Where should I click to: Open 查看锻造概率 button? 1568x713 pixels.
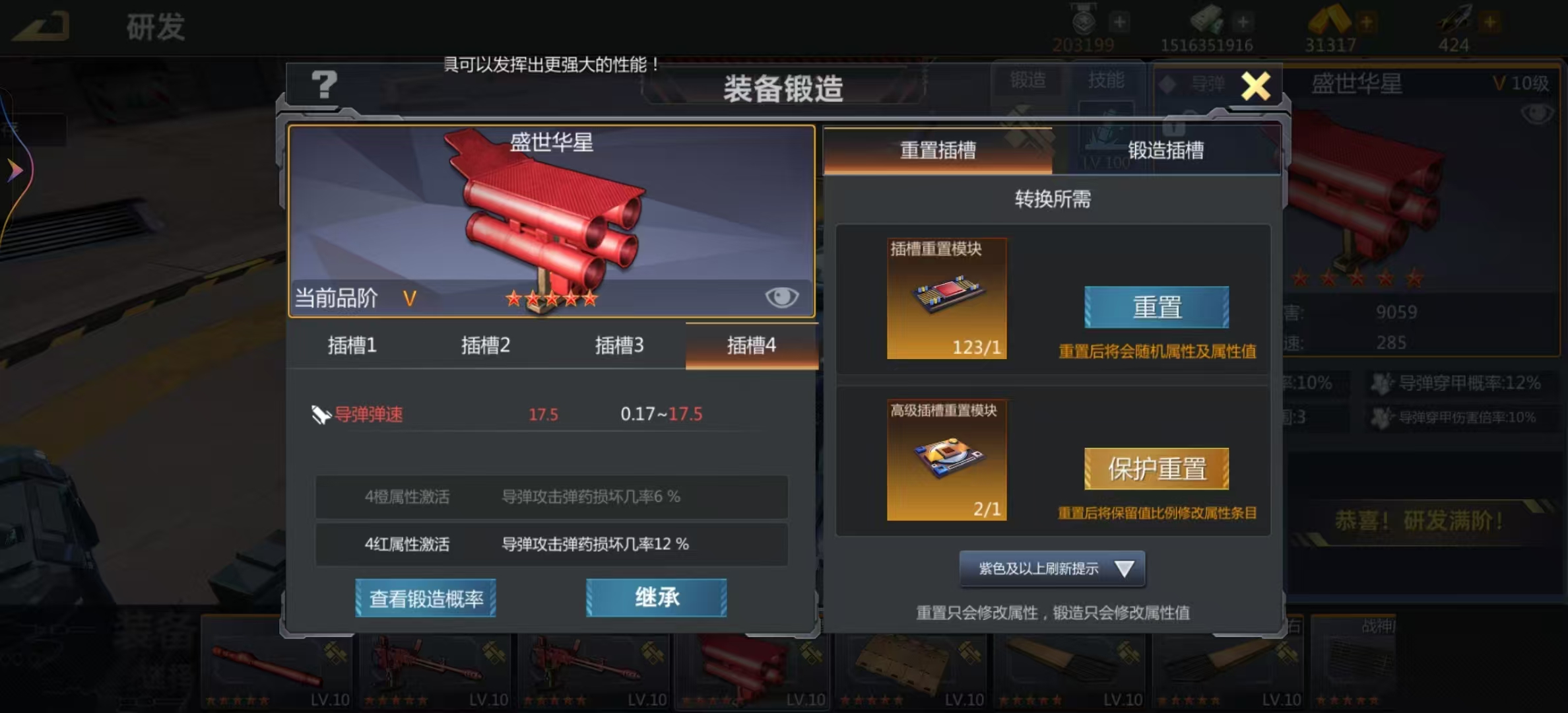tap(426, 598)
